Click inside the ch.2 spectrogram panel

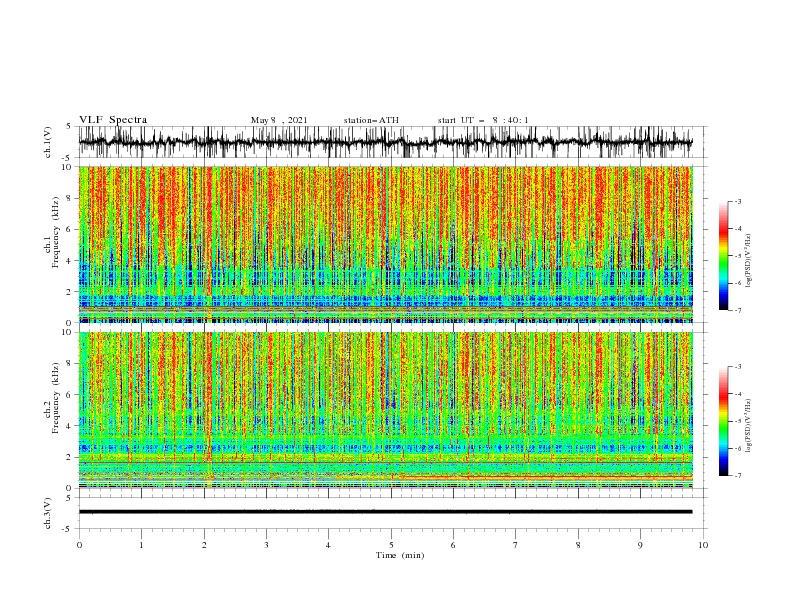click(x=385, y=410)
